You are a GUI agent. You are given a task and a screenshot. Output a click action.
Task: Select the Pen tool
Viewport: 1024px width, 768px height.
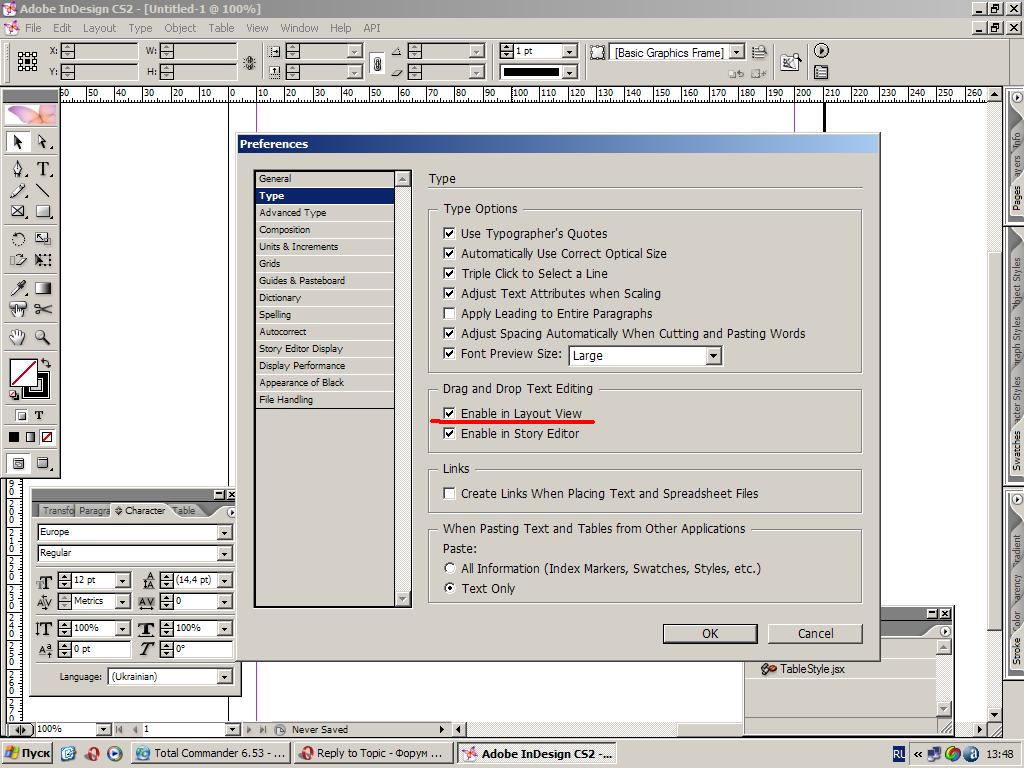pos(18,169)
